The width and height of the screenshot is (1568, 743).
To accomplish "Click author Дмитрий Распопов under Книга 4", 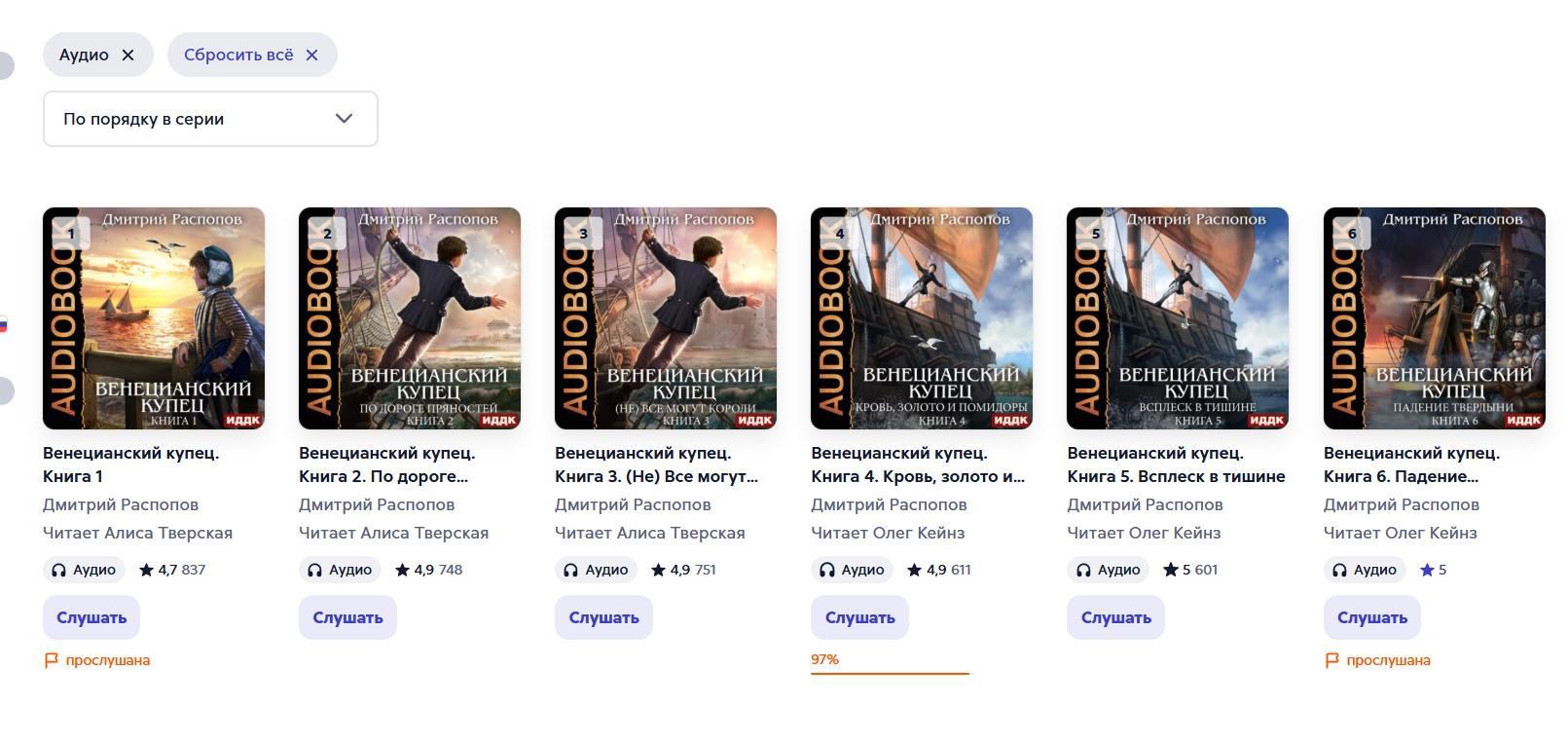I will (889, 504).
